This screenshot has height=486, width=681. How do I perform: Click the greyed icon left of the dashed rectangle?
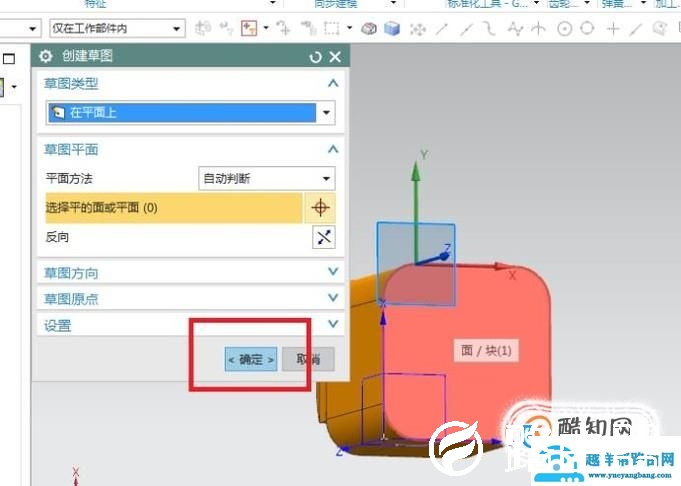tap(308, 28)
